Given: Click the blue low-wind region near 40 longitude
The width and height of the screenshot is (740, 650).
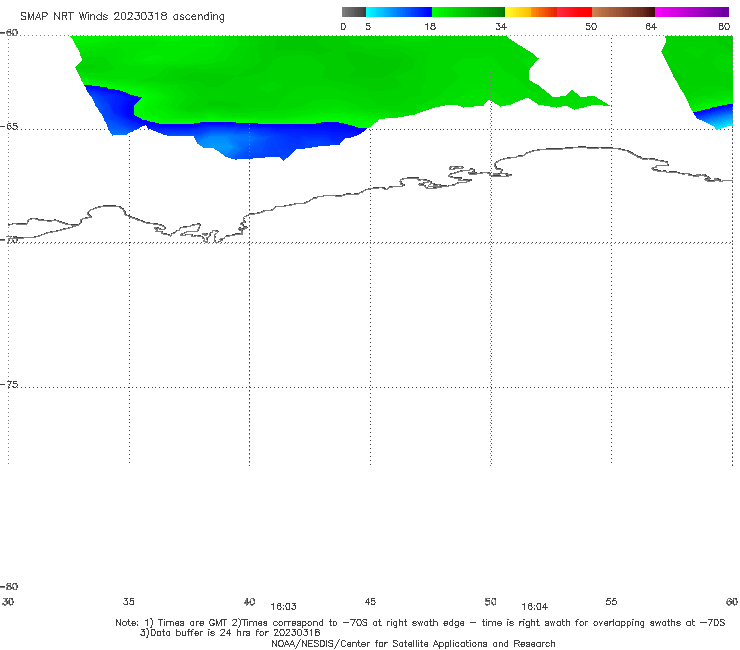Looking at the screenshot, I should (x=255, y=139).
